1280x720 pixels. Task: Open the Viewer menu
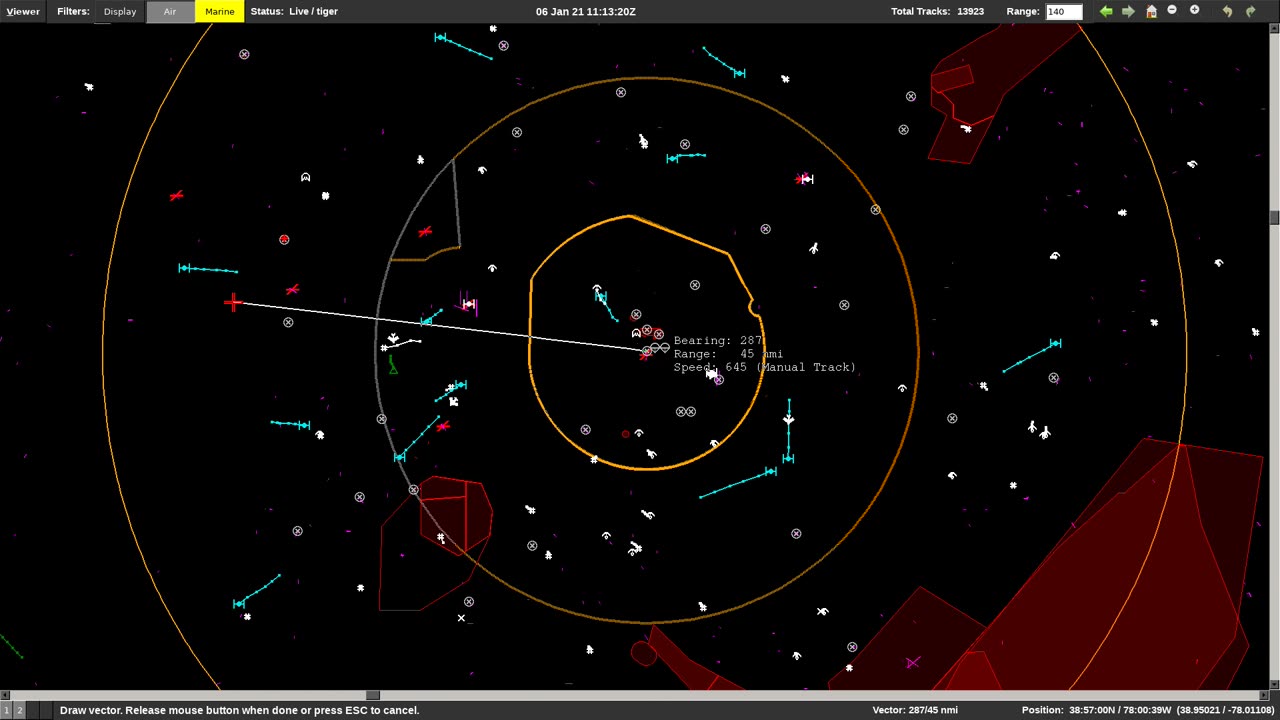23,11
